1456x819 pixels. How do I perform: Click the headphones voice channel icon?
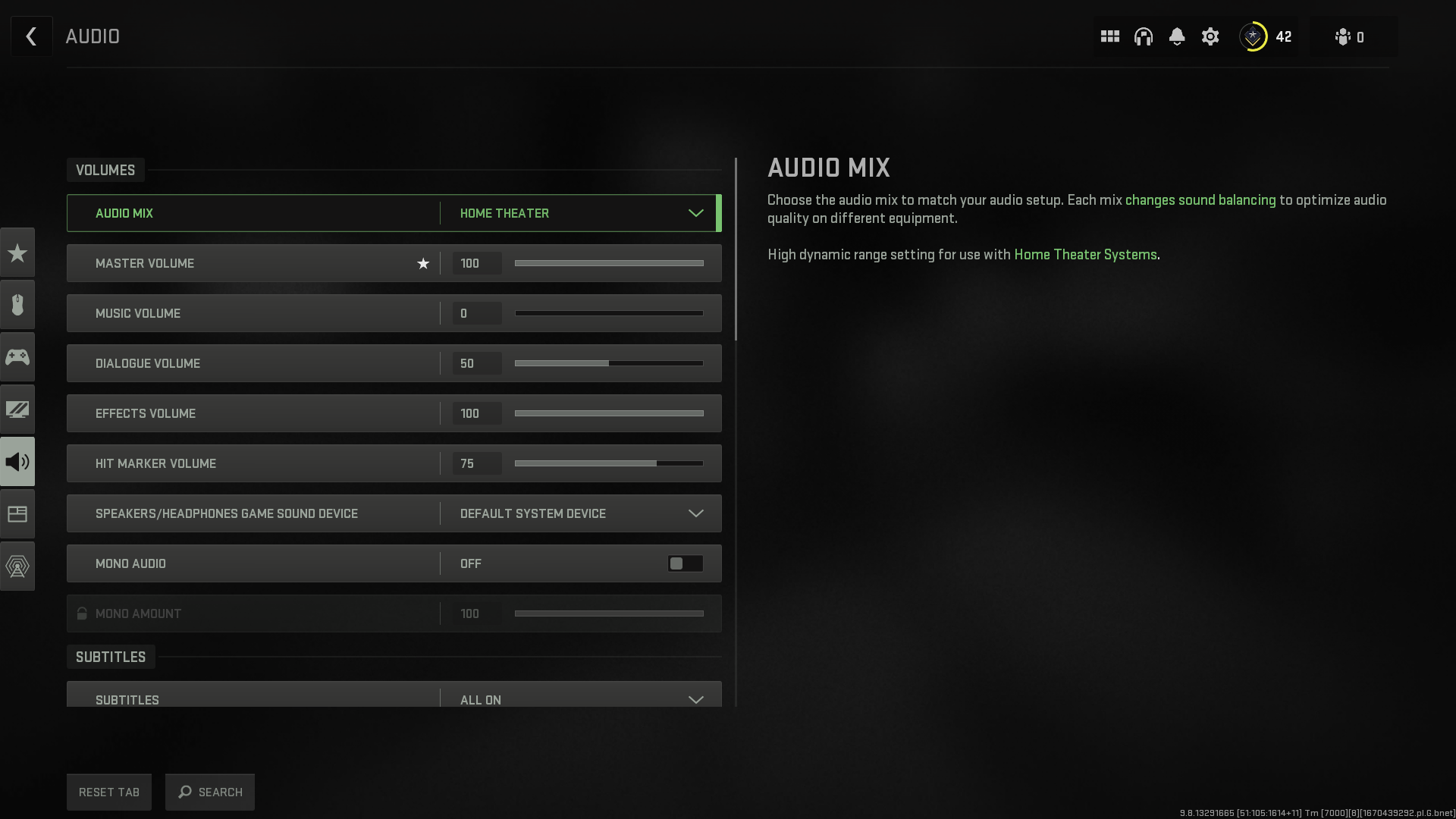pos(1143,36)
